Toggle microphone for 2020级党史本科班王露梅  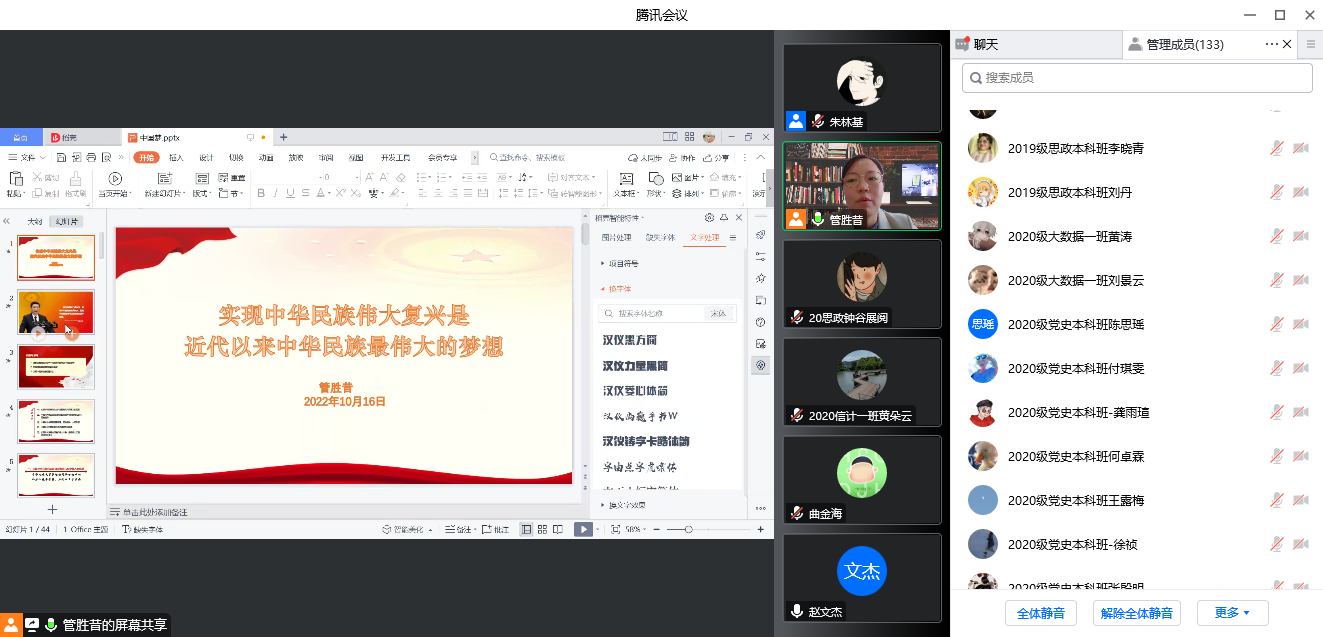pyautogui.click(x=1277, y=501)
